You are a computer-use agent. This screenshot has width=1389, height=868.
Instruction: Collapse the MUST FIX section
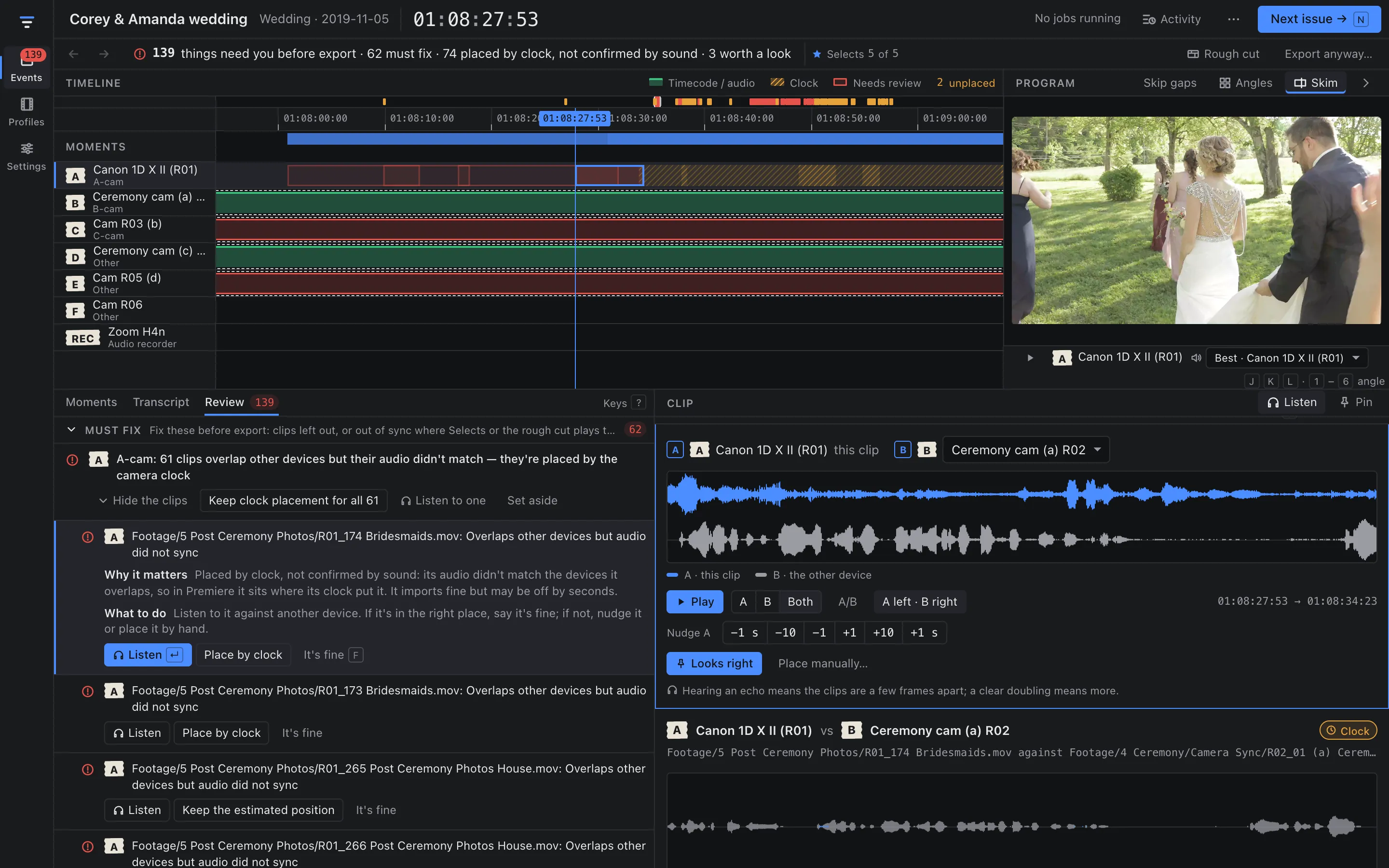tap(71, 430)
